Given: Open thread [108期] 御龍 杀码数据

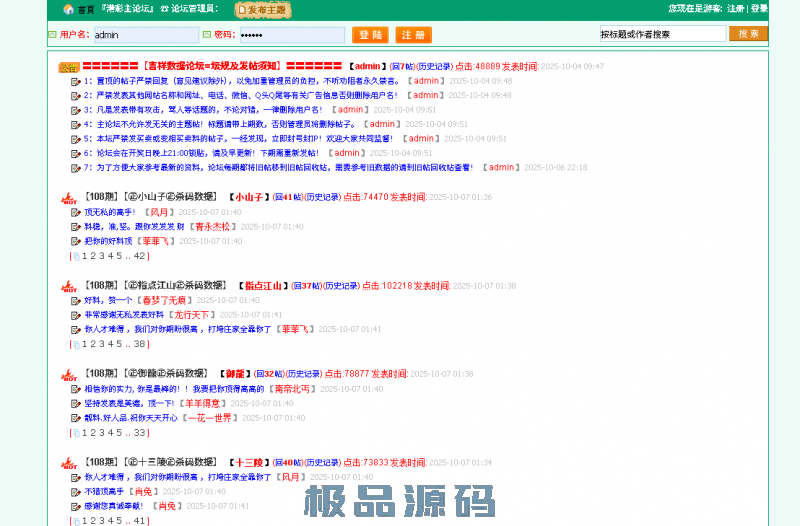Looking at the screenshot, I should click(146, 373).
